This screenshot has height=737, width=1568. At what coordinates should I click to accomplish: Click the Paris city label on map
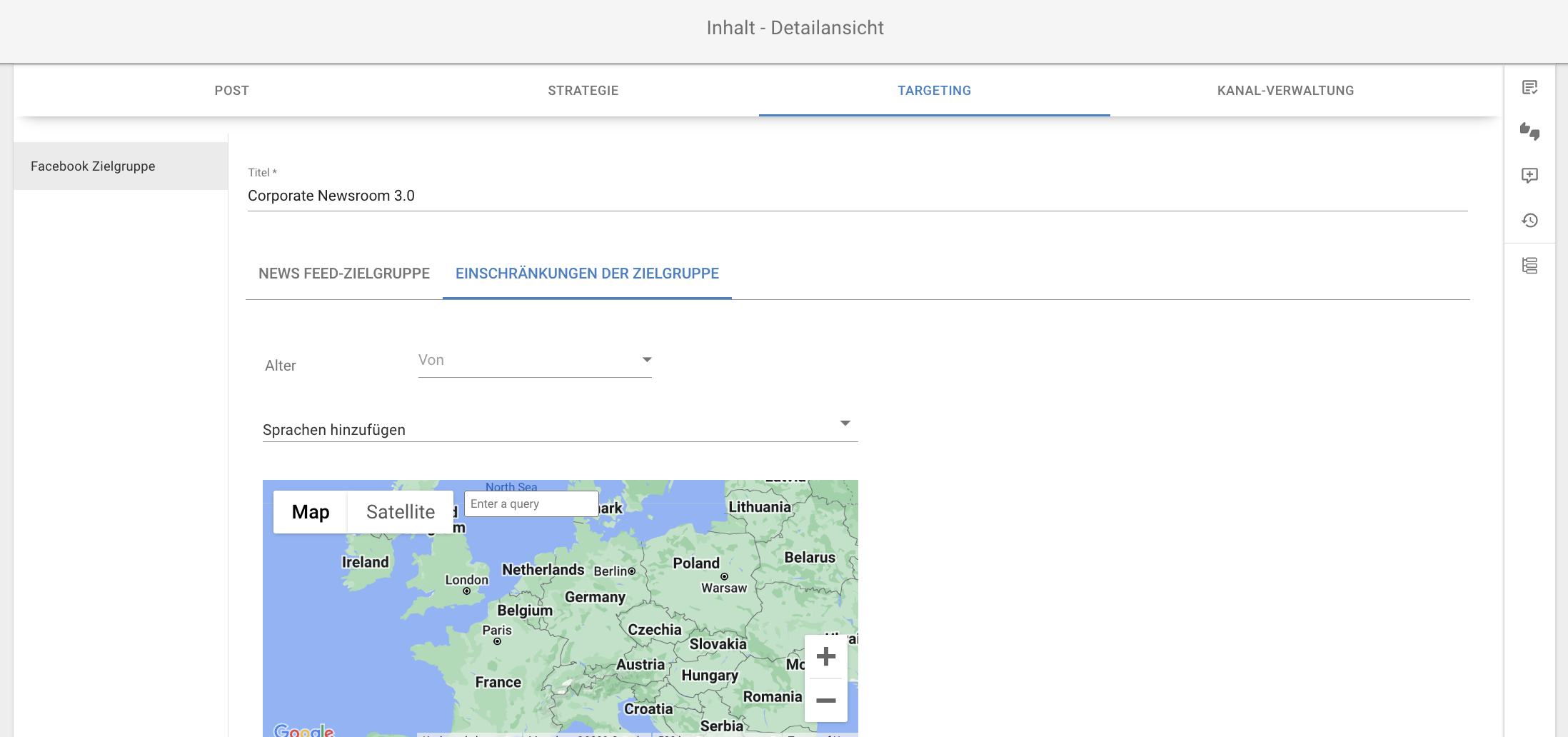[497, 631]
